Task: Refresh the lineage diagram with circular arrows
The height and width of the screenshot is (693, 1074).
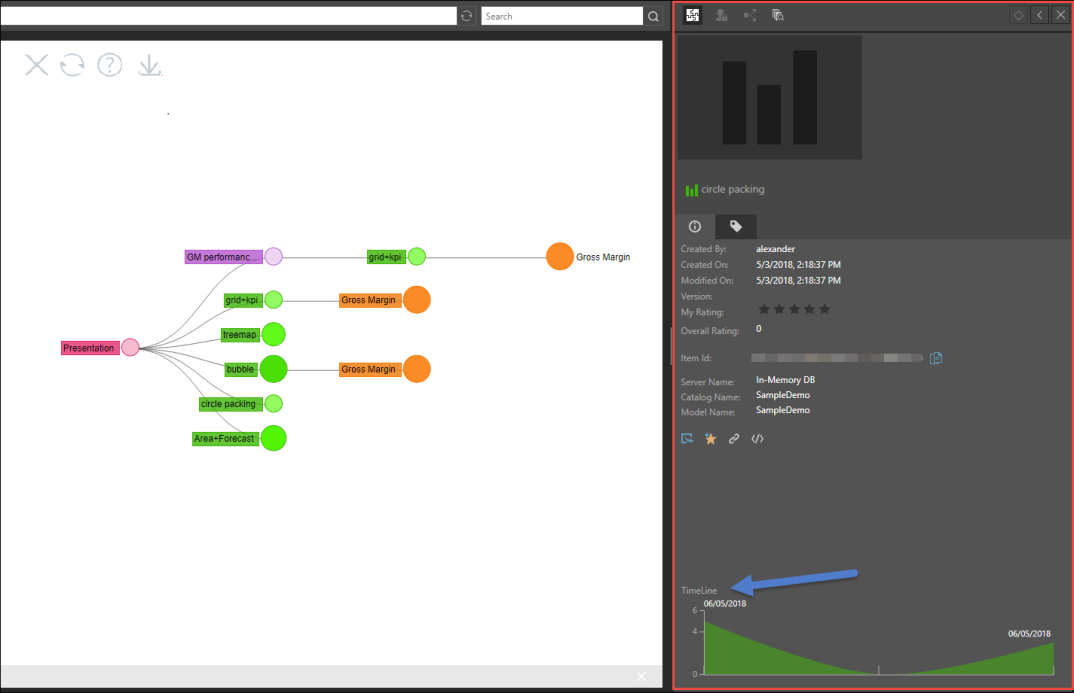Action: (72, 66)
